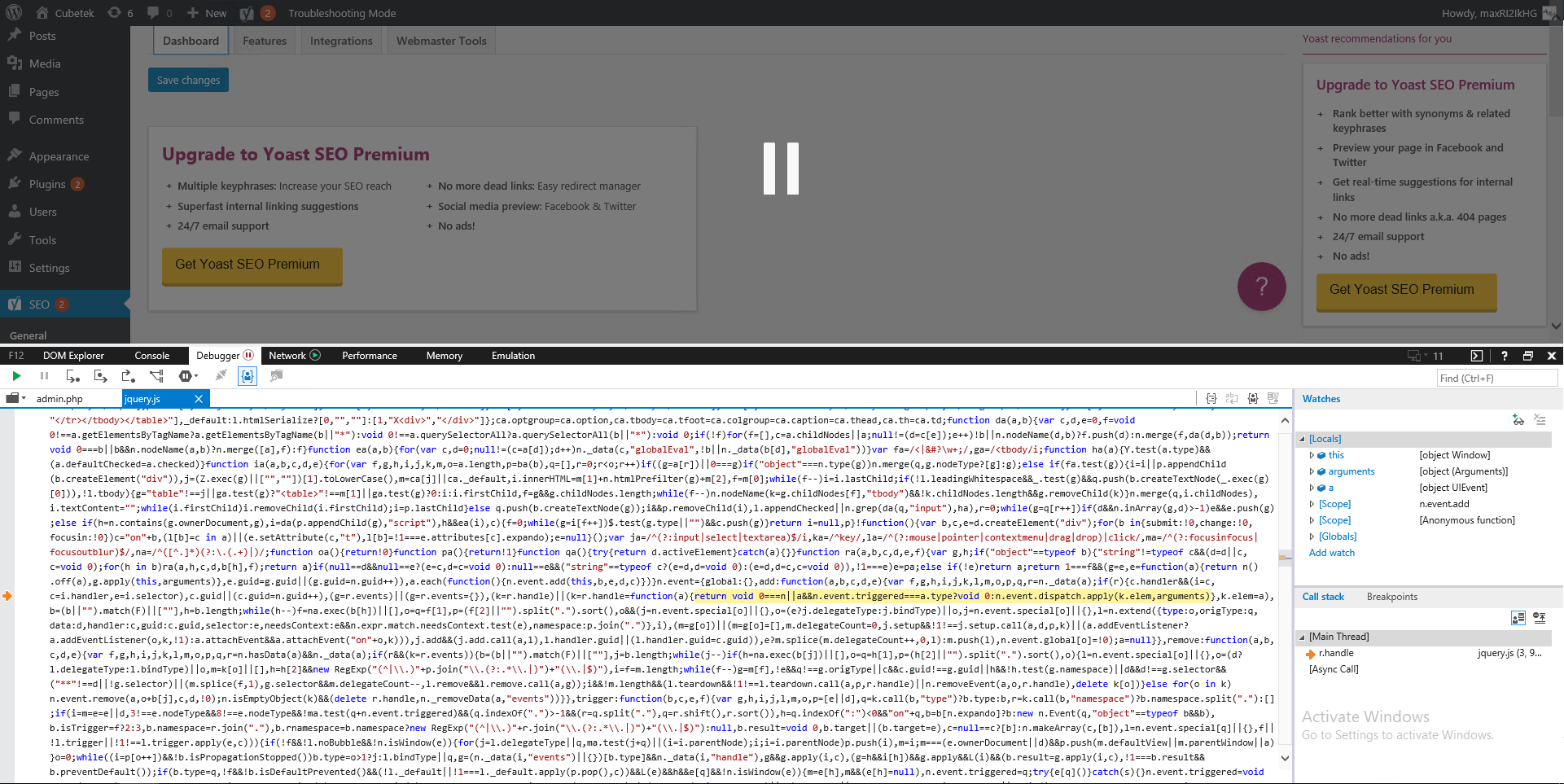The image size is (1564, 784).
Task: Click the Break on new worker icon
Action: point(157,376)
